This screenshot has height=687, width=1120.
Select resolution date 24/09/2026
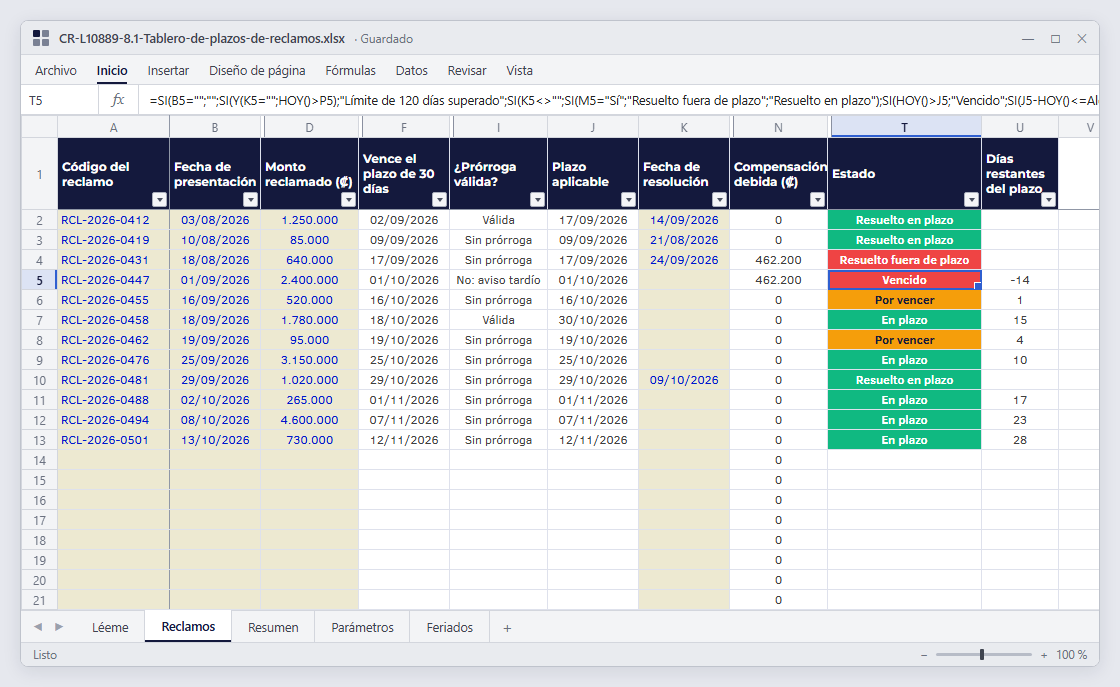(x=684, y=260)
